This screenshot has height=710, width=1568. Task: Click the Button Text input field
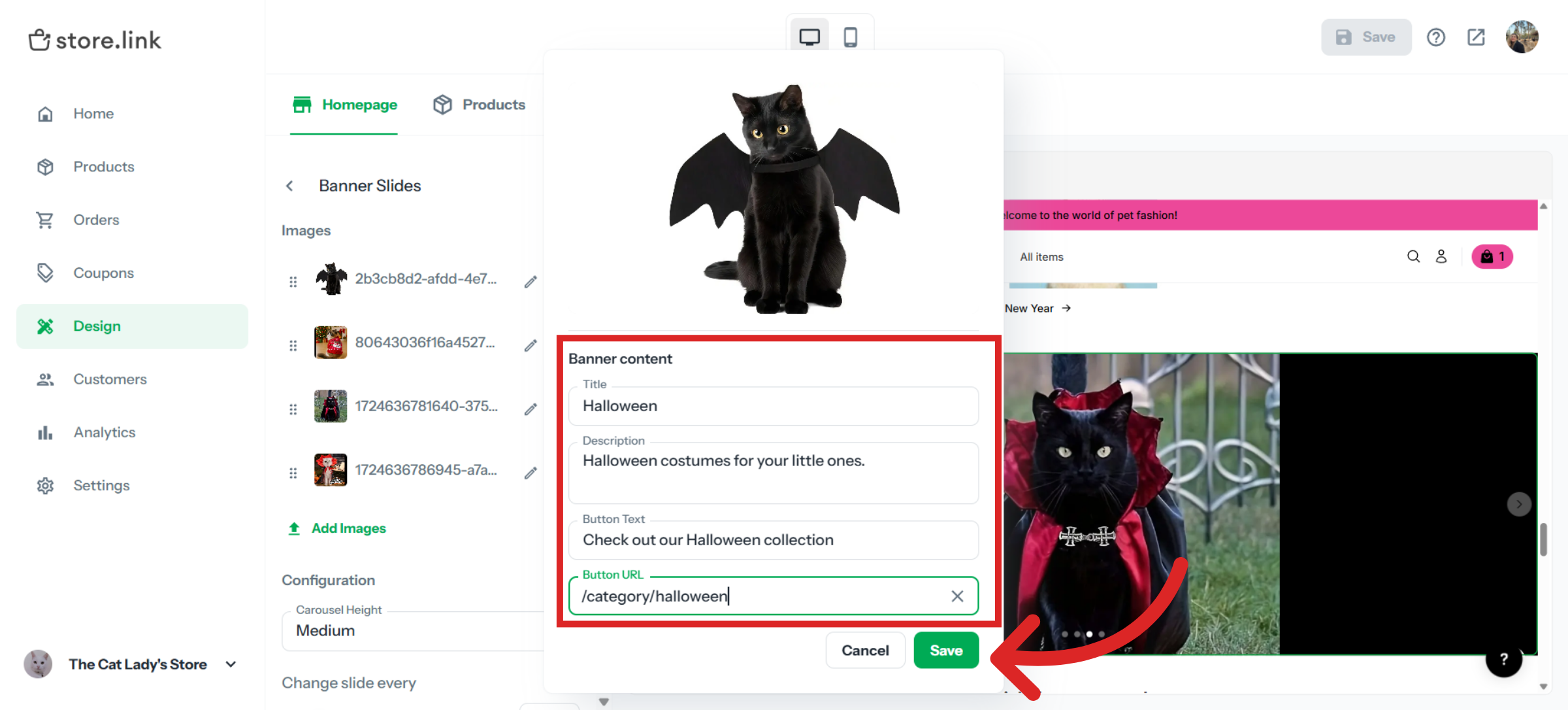[774, 540]
